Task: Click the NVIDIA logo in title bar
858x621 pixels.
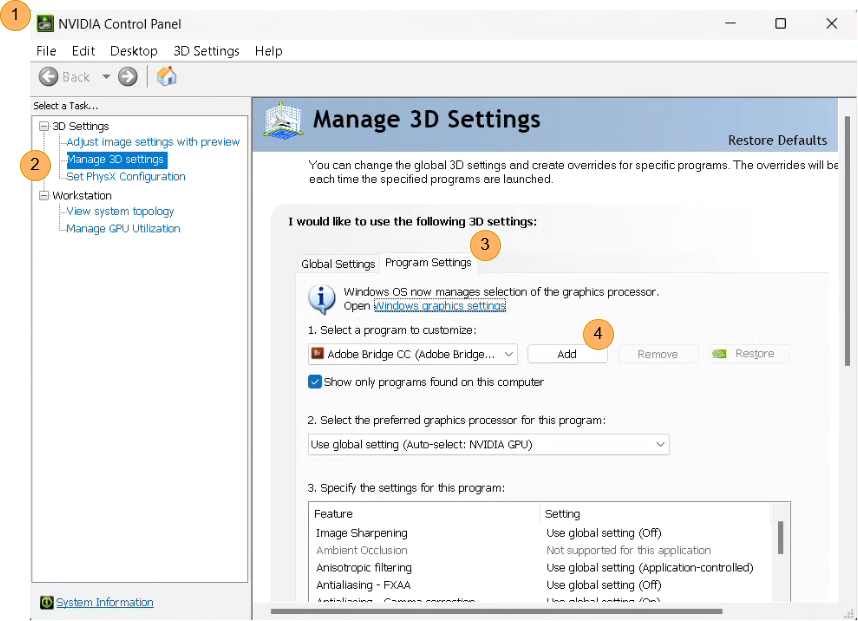Action: [46, 23]
